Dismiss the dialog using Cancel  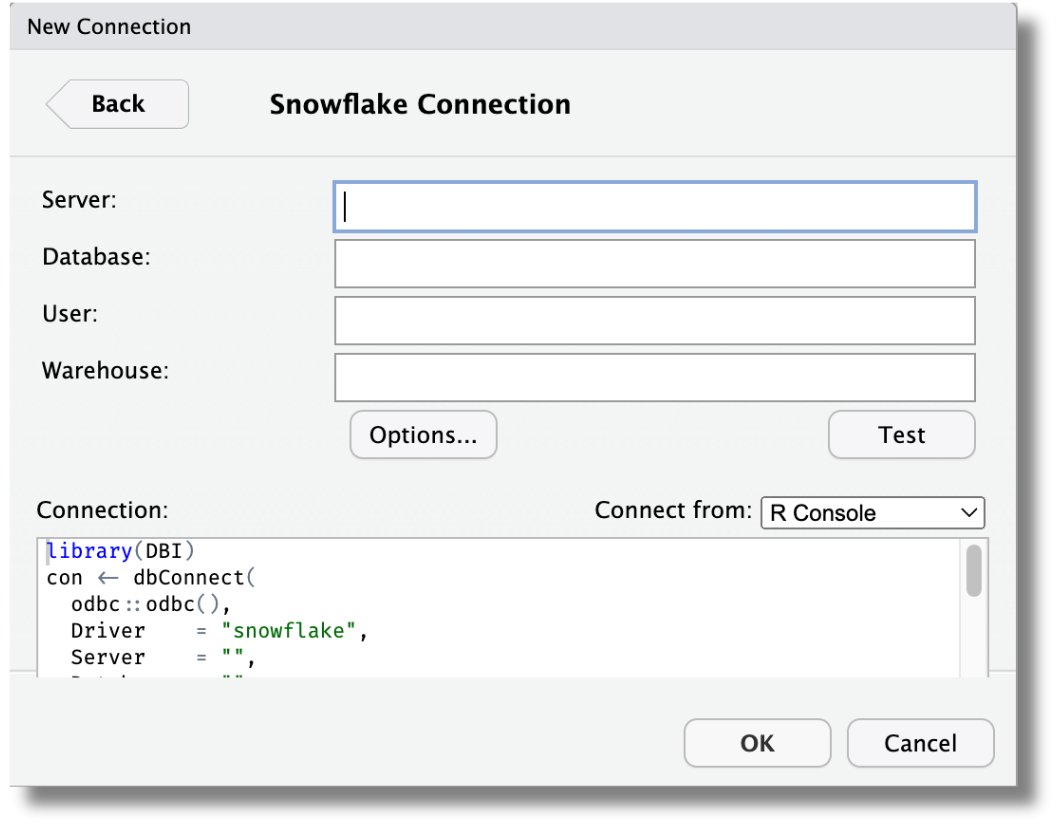tap(919, 743)
